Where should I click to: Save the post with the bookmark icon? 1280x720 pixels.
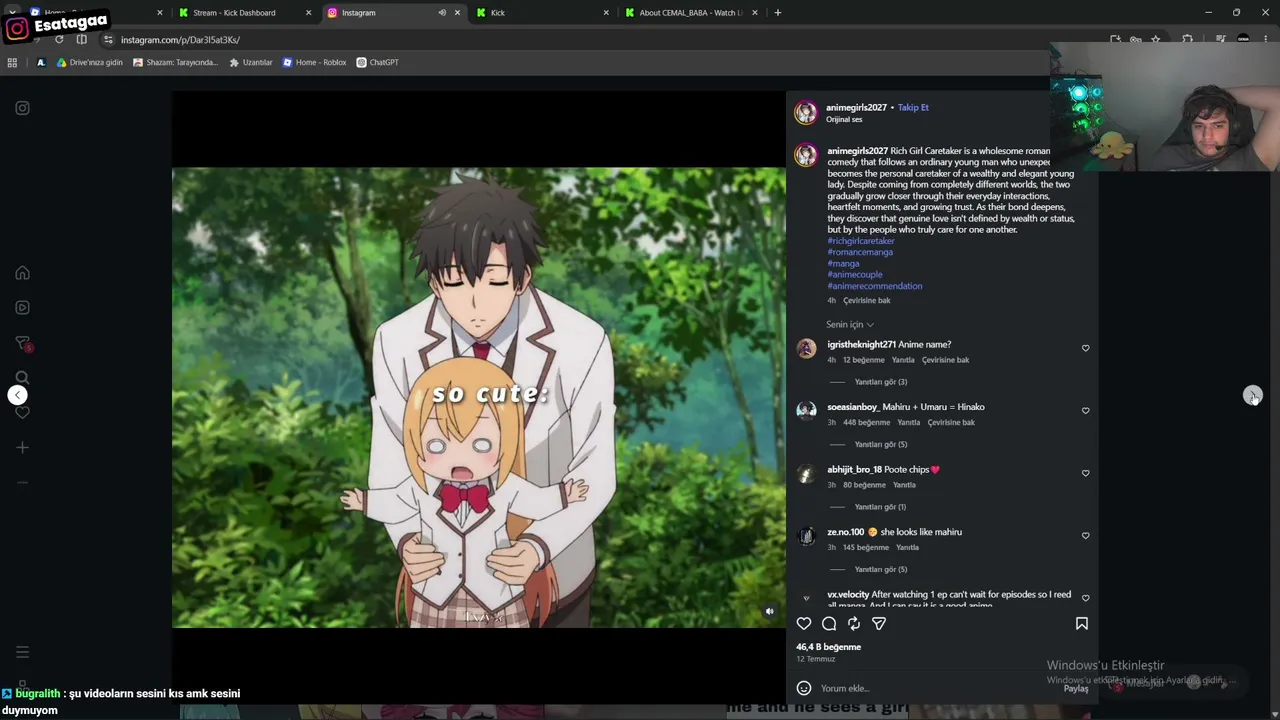(x=1081, y=624)
